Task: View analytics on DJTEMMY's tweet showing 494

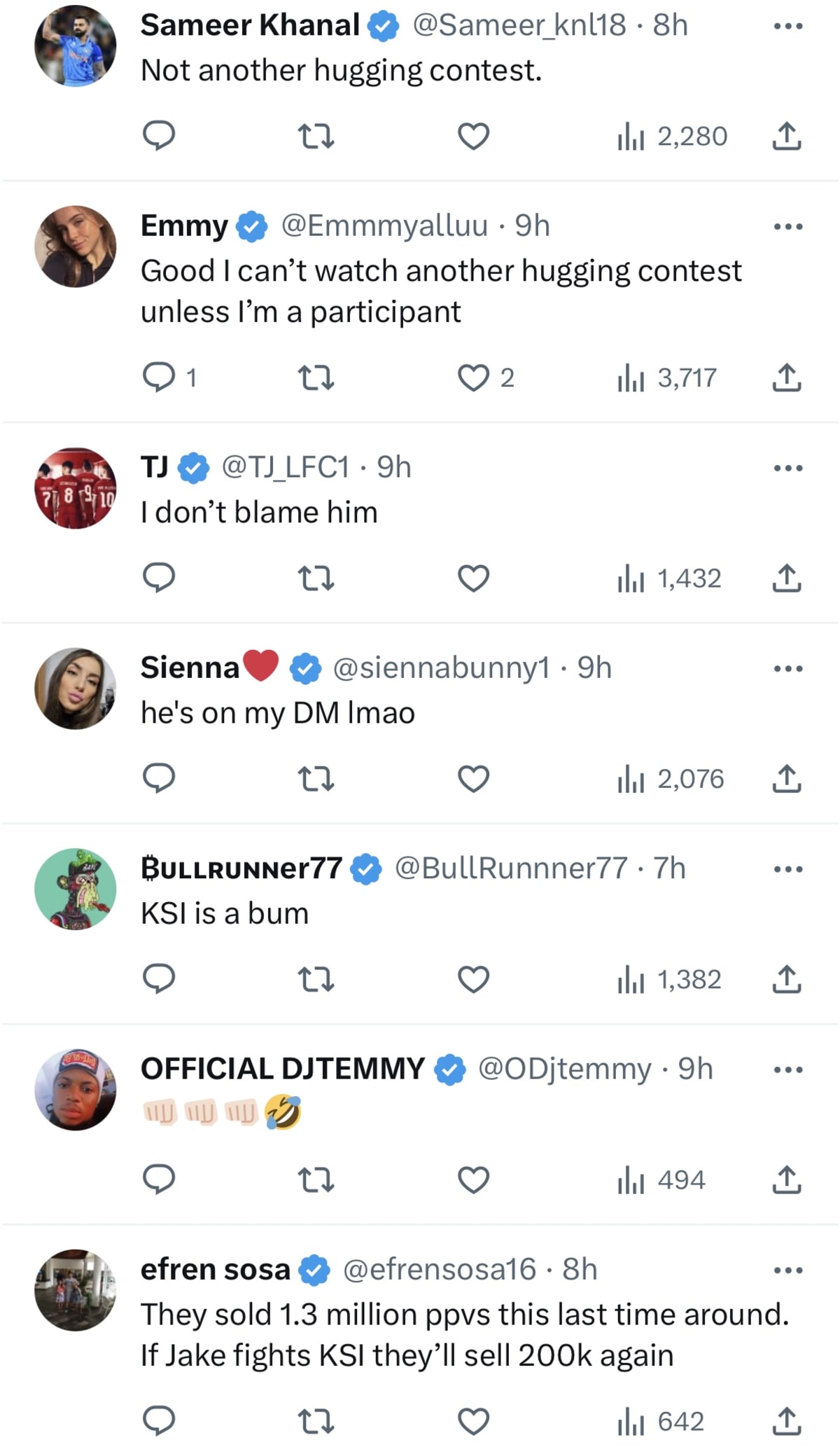Action: (661, 1179)
